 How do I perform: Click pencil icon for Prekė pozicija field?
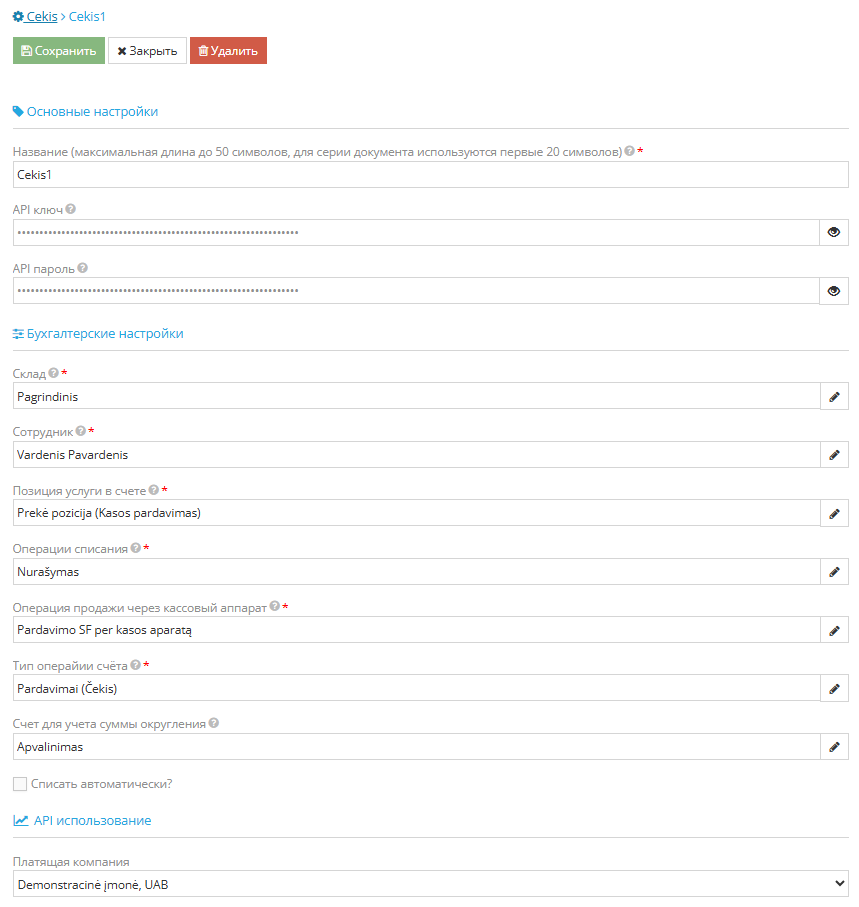point(834,513)
